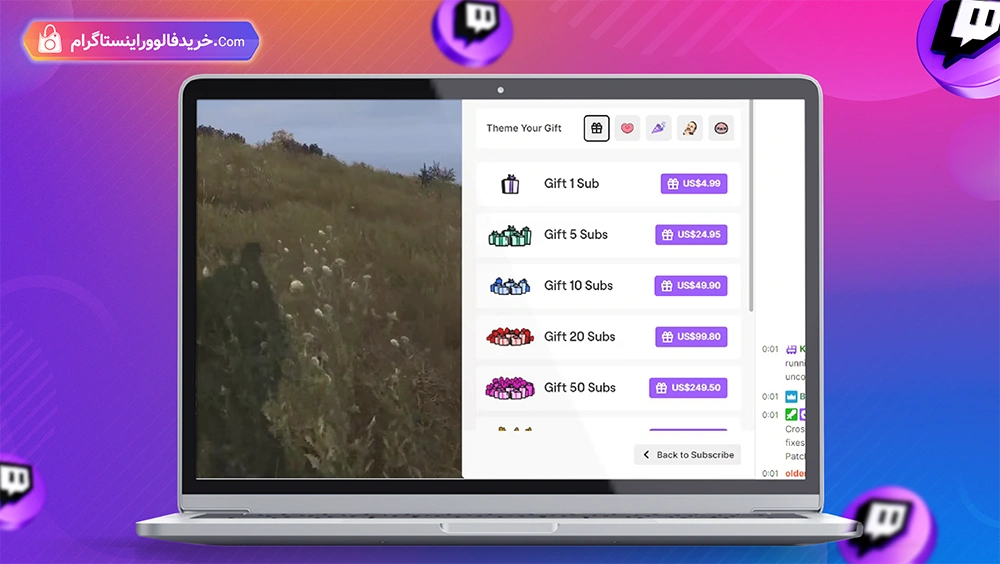Viewport: 1000px width, 564px height.
Task: Buy Gift 1 Sub for US$4.99
Action: coord(694,184)
